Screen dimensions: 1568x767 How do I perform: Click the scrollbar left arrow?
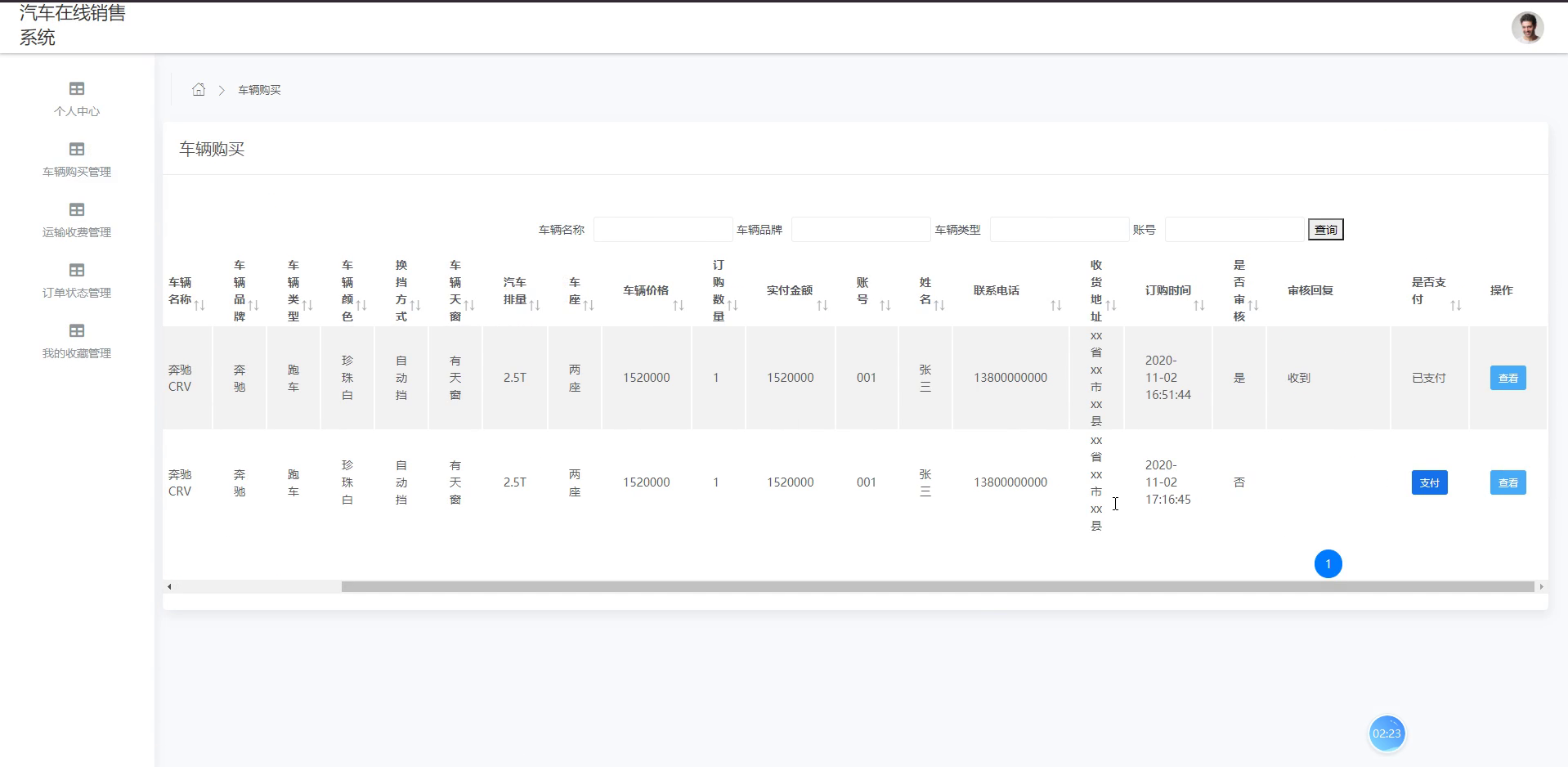click(169, 586)
